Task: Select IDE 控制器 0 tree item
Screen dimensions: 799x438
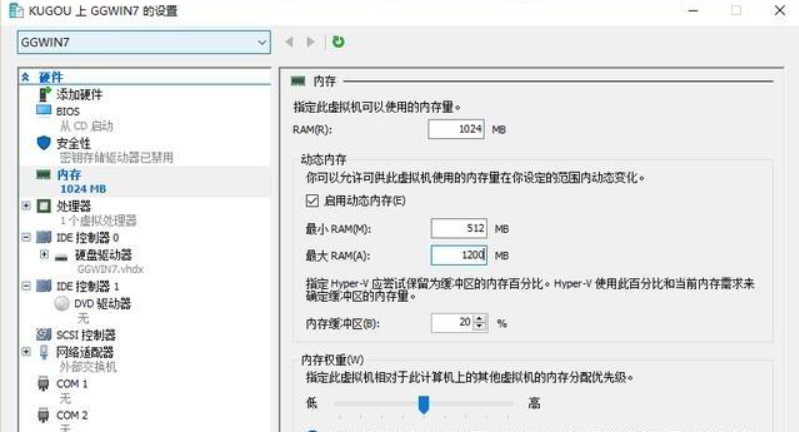Action: point(87,238)
